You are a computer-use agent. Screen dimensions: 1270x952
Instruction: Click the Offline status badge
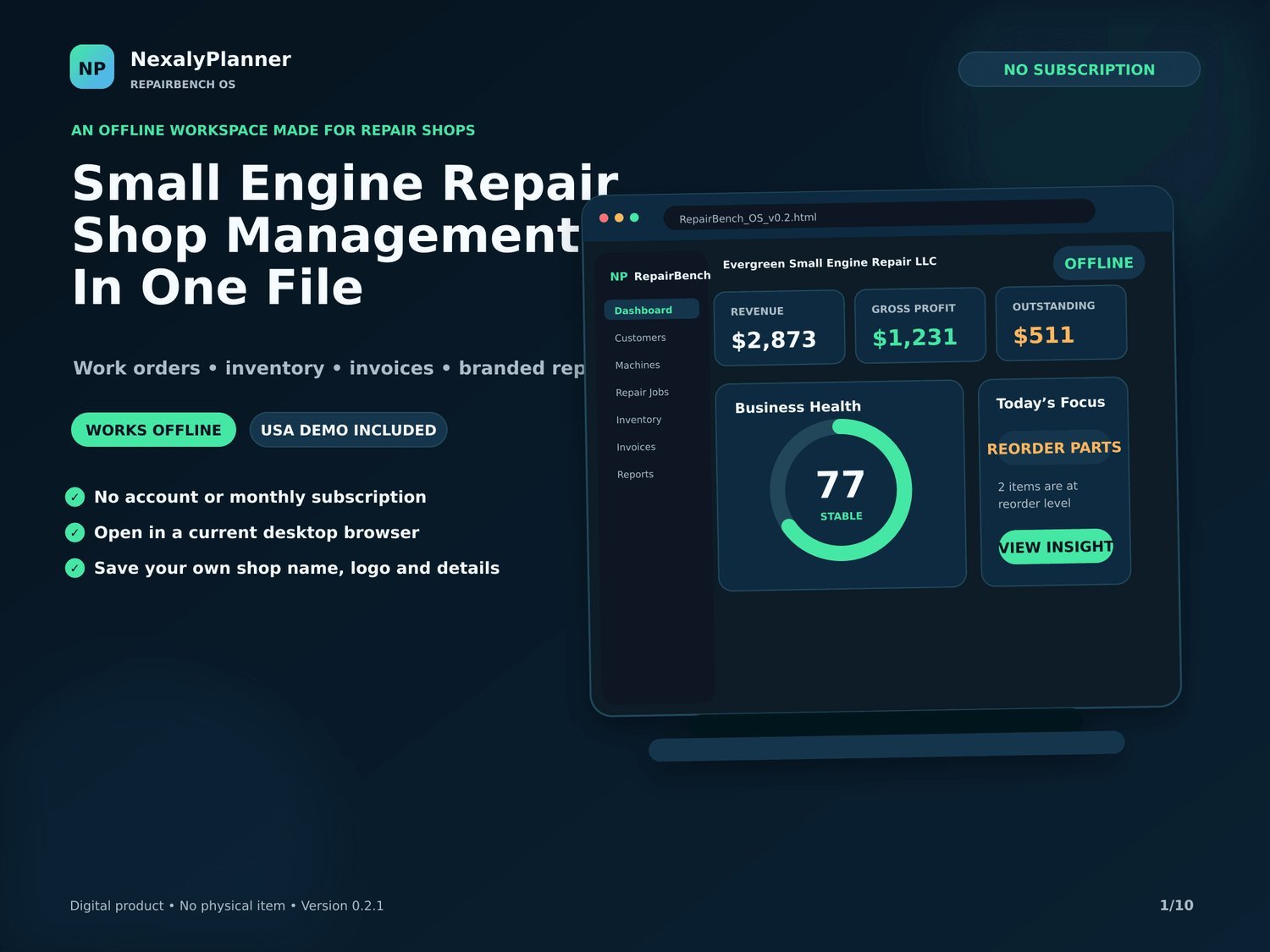point(1099,263)
